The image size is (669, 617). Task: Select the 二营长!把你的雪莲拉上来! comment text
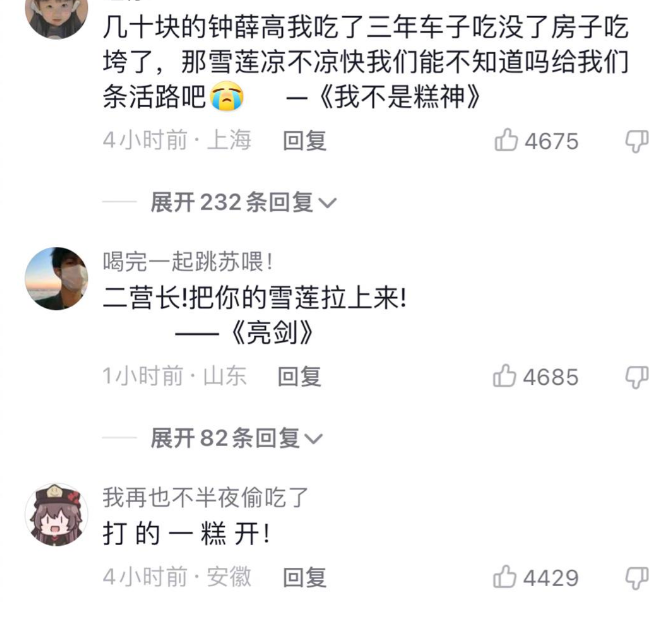255,297
